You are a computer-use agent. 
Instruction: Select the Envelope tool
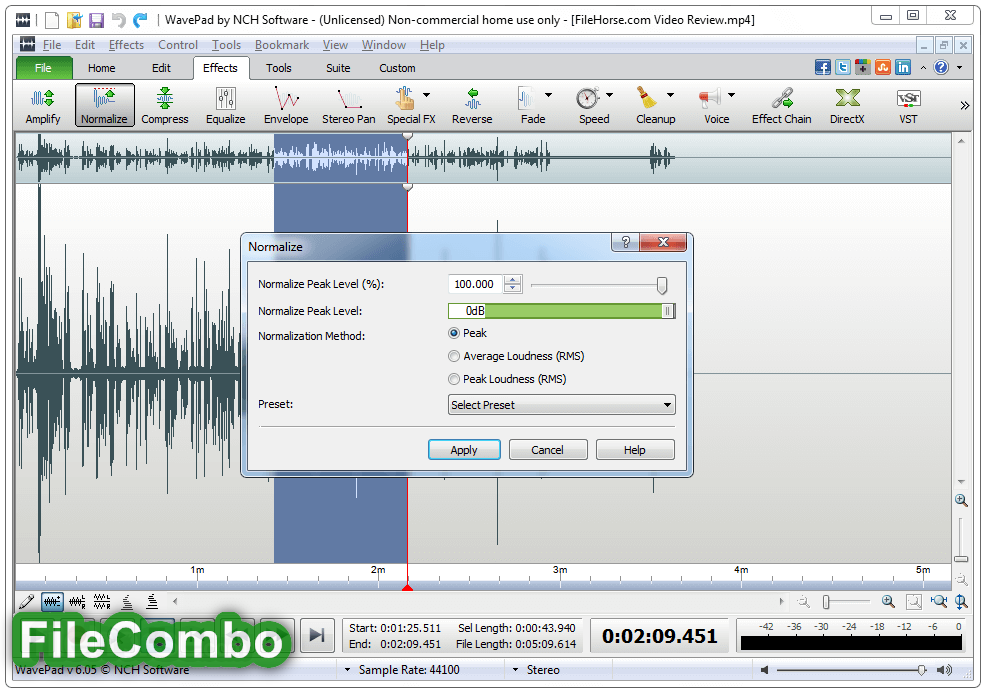286,105
